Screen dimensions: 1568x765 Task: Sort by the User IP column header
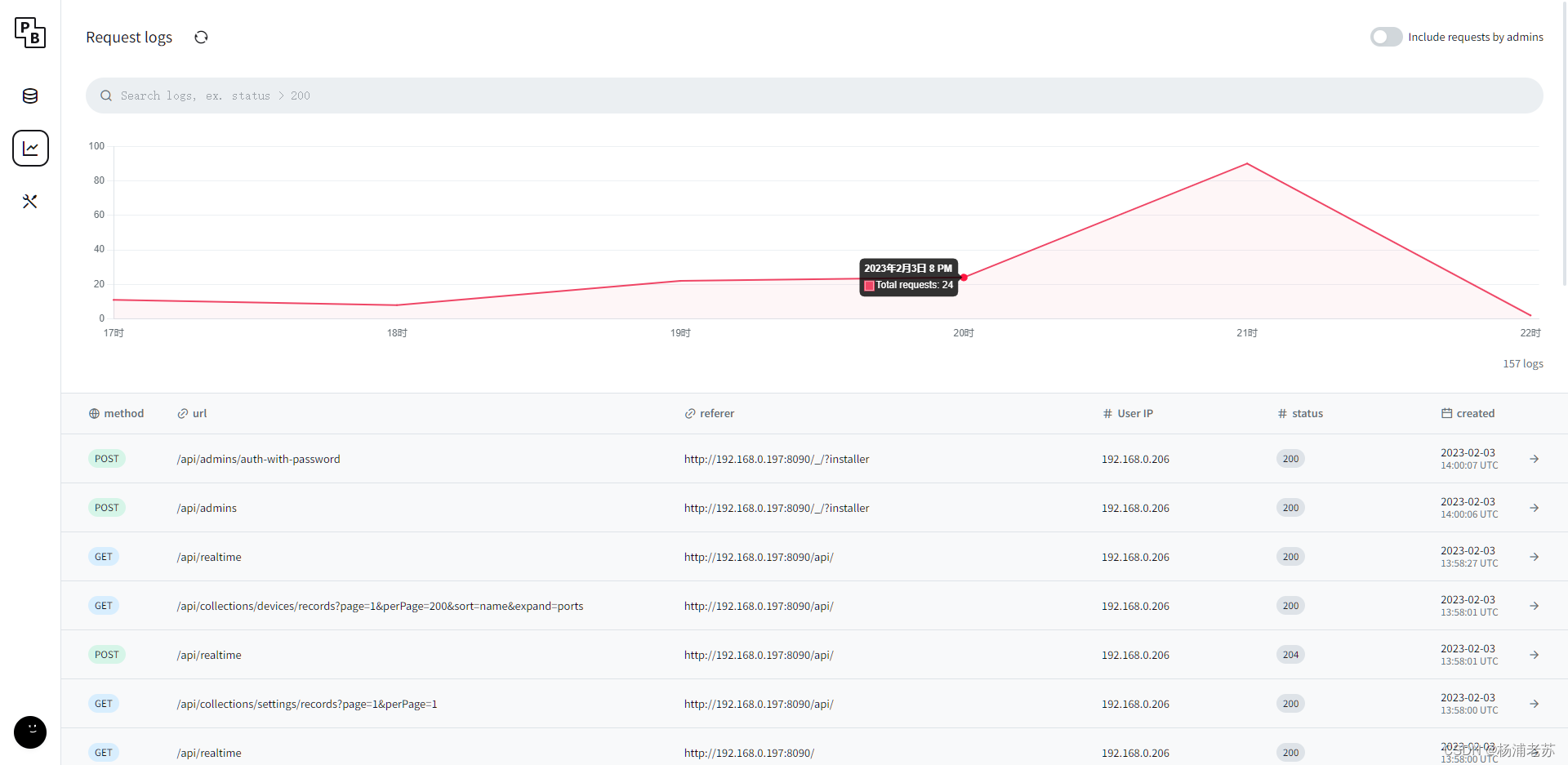[1127, 413]
